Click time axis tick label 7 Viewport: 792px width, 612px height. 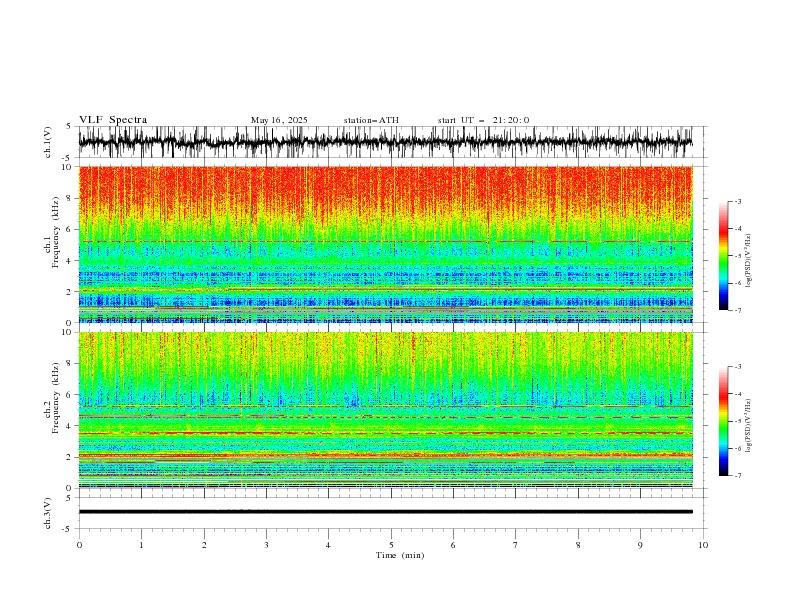point(516,545)
